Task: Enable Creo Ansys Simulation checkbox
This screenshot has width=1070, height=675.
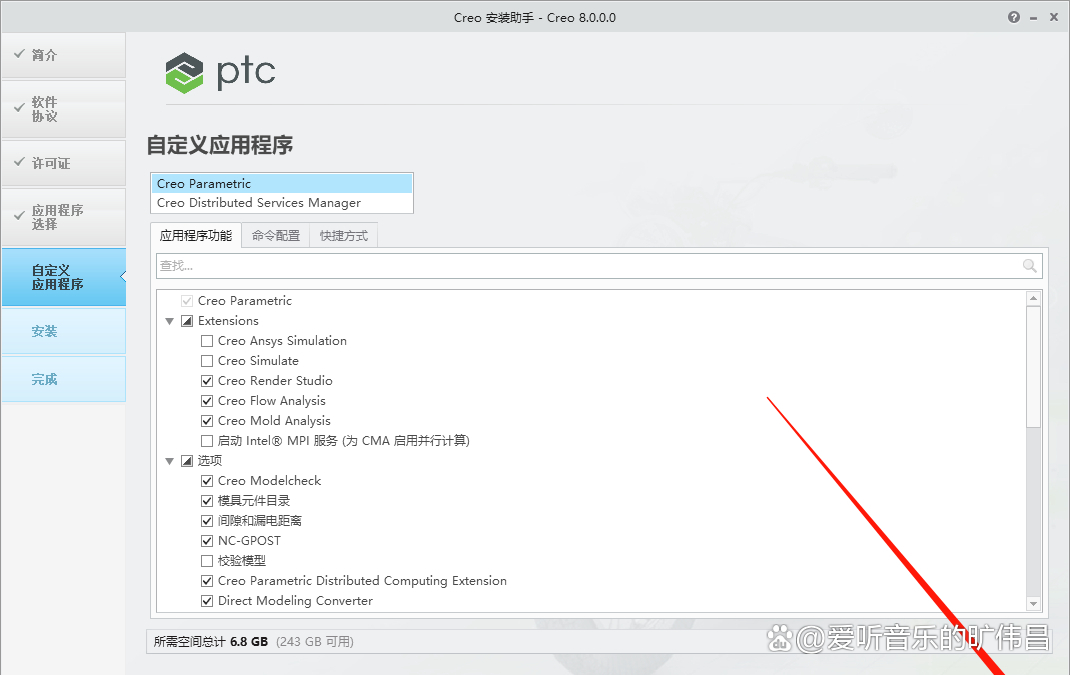Action: (x=207, y=341)
